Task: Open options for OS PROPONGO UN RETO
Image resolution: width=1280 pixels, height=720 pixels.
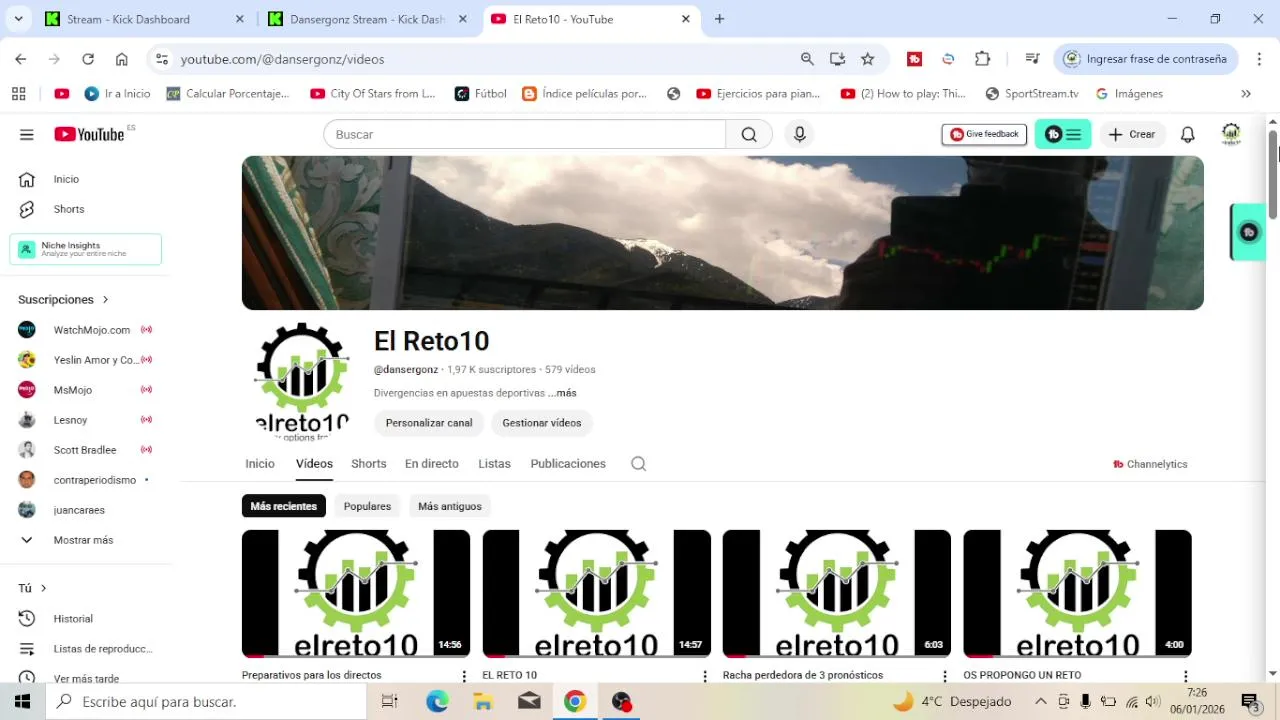Action: 1186,676
